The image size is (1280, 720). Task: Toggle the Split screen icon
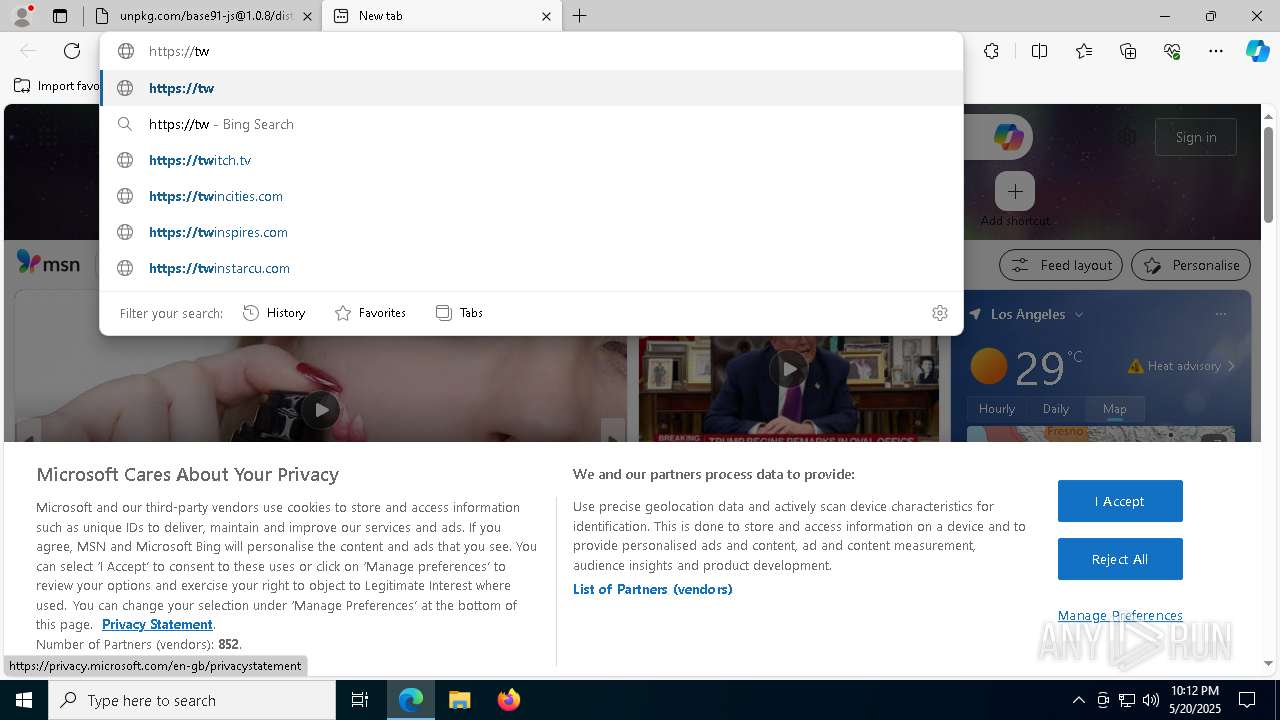[1039, 51]
